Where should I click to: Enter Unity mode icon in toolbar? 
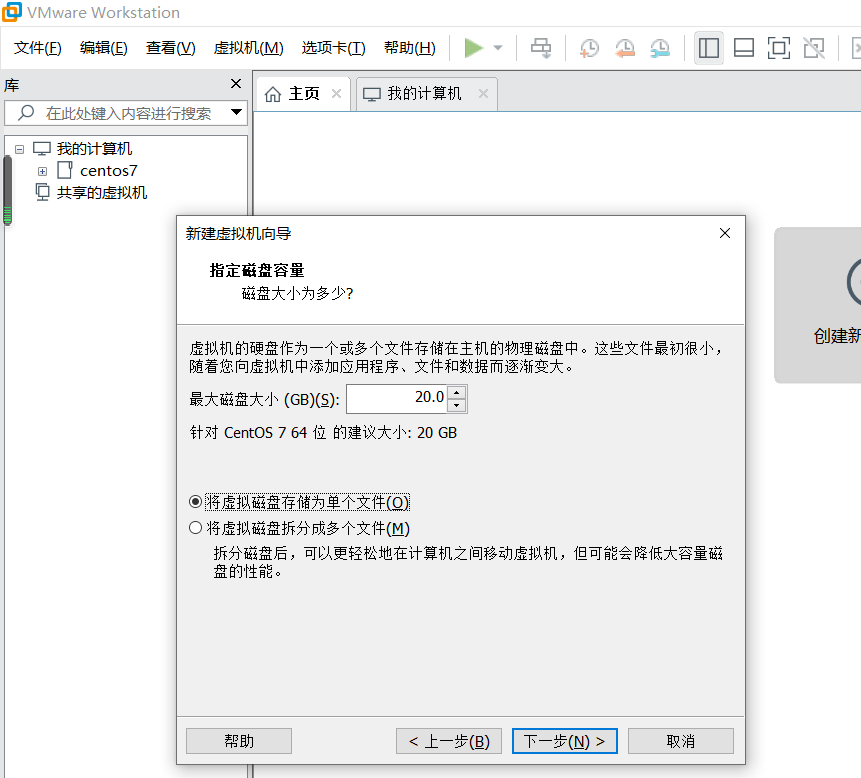tap(814, 48)
